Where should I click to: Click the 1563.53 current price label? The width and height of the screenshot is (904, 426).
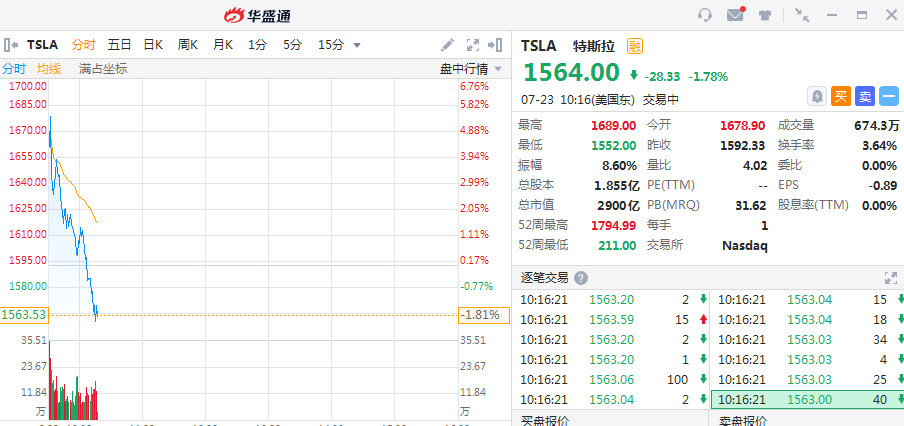[24, 315]
